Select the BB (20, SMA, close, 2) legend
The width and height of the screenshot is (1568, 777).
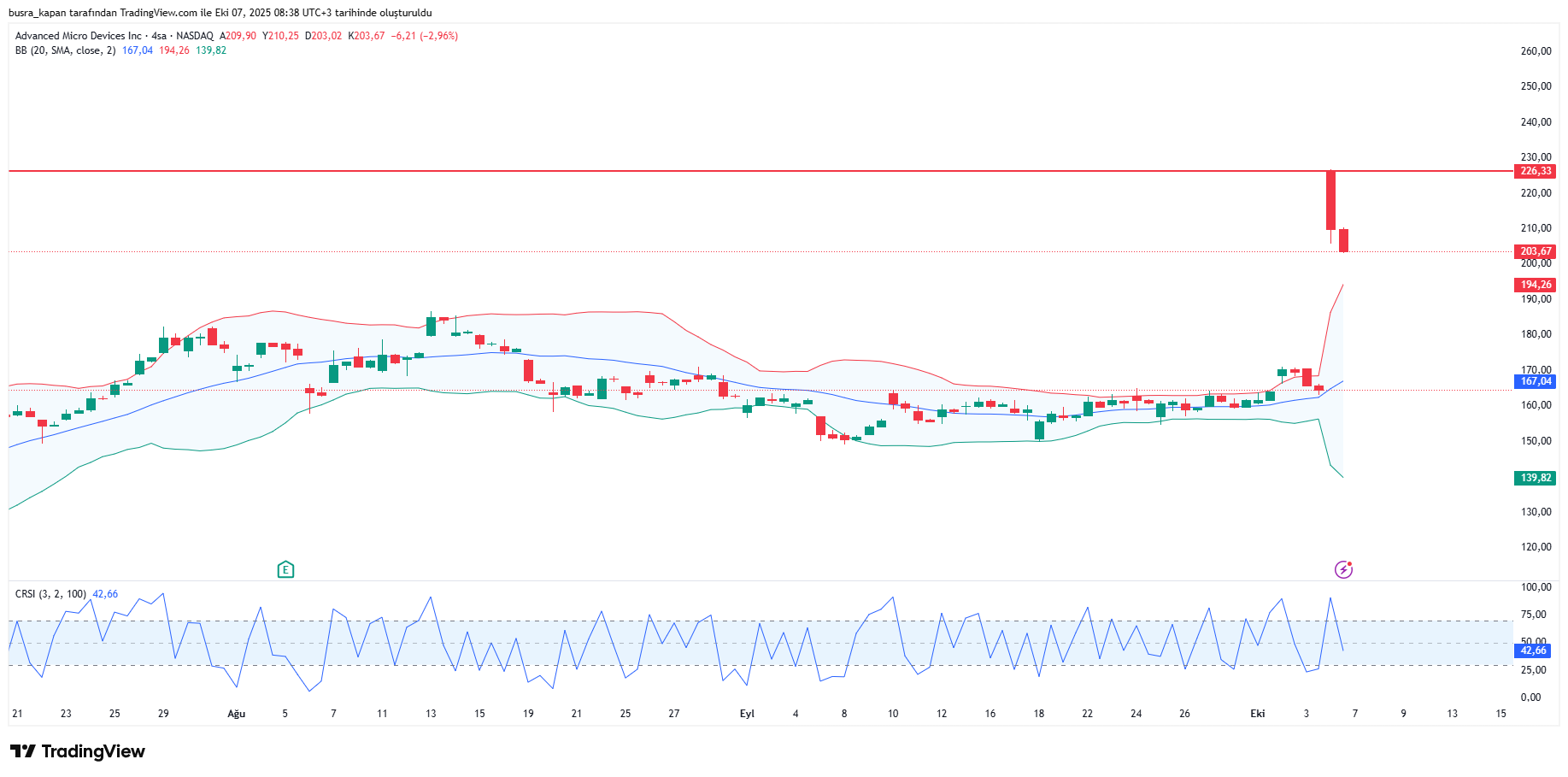coord(65,50)
